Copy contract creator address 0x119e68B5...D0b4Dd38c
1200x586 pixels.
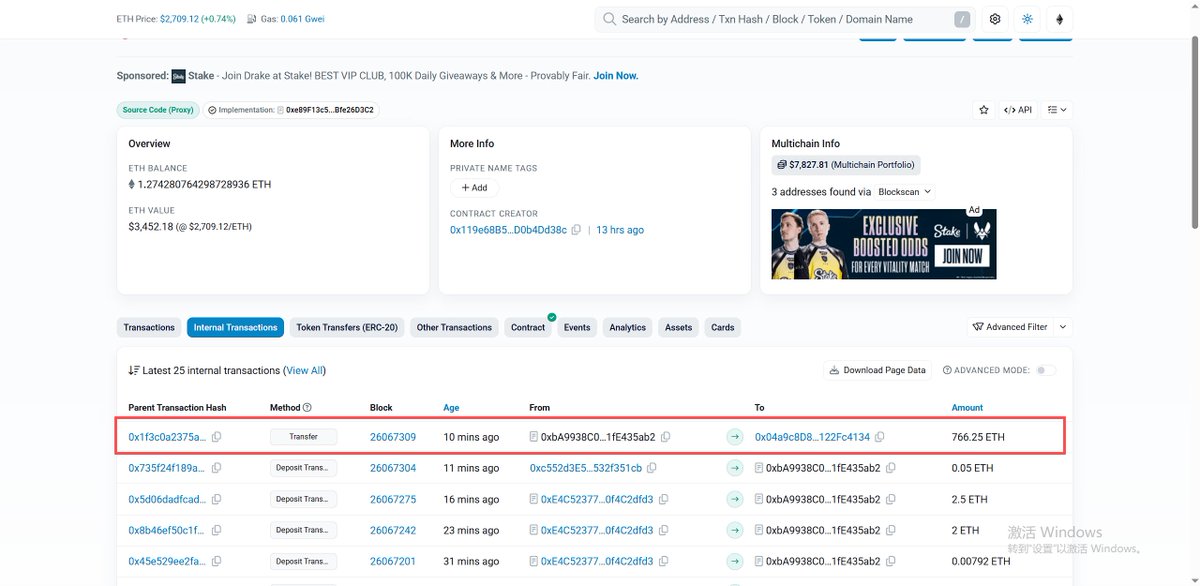(576, 230)
